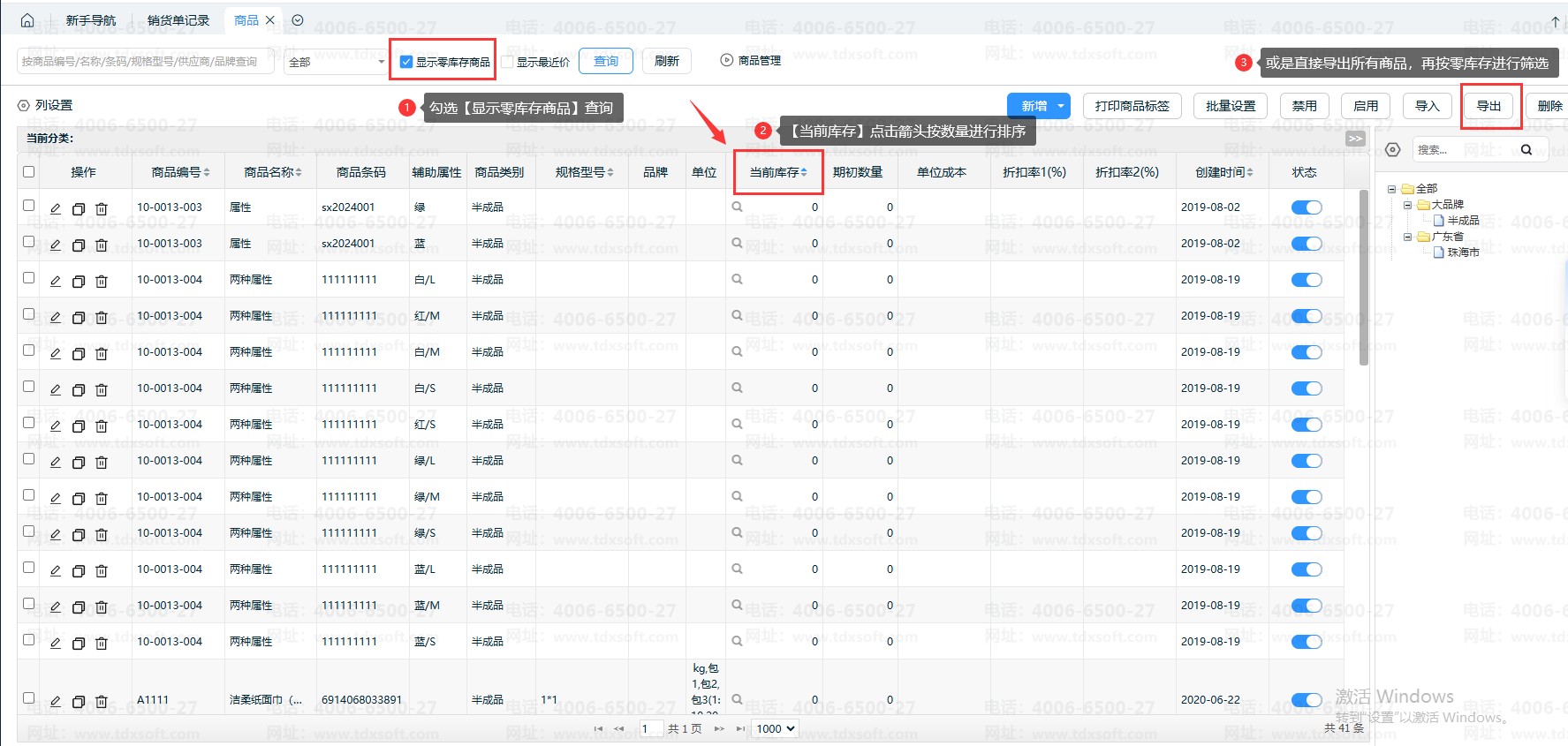Open the 全部 category dropdown
The height and width of the screenshot is (746, 1568).
337,62
